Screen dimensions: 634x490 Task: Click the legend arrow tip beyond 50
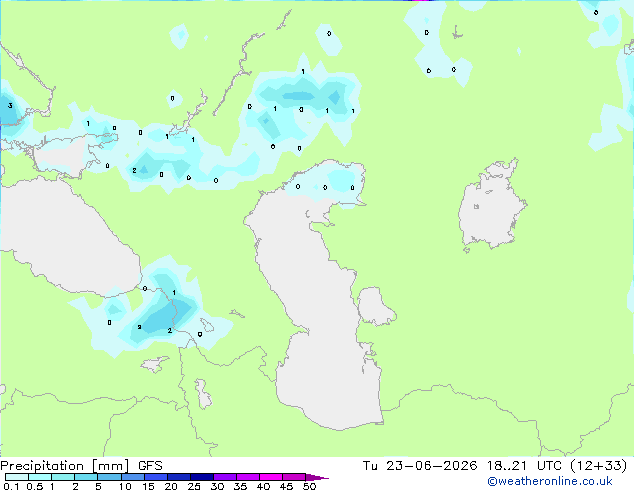(x=317, y=477)
